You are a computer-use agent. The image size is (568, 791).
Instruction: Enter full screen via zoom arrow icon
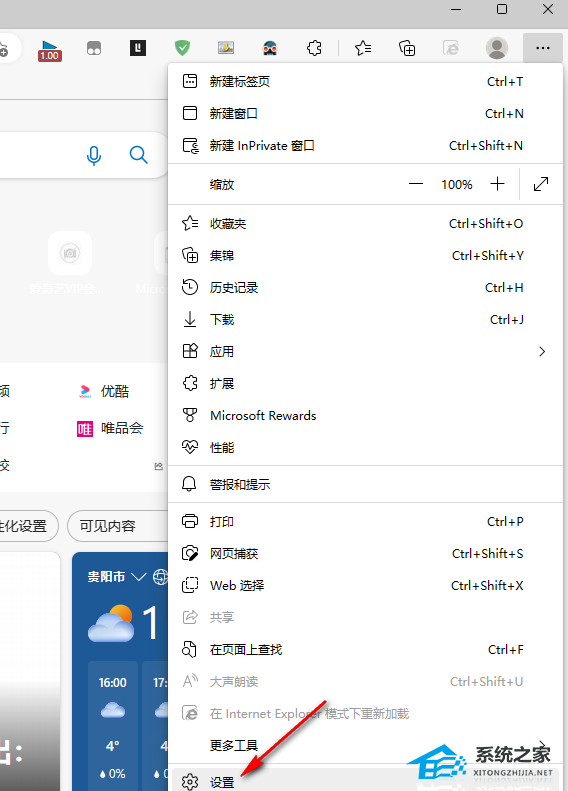tap(541, 184)
